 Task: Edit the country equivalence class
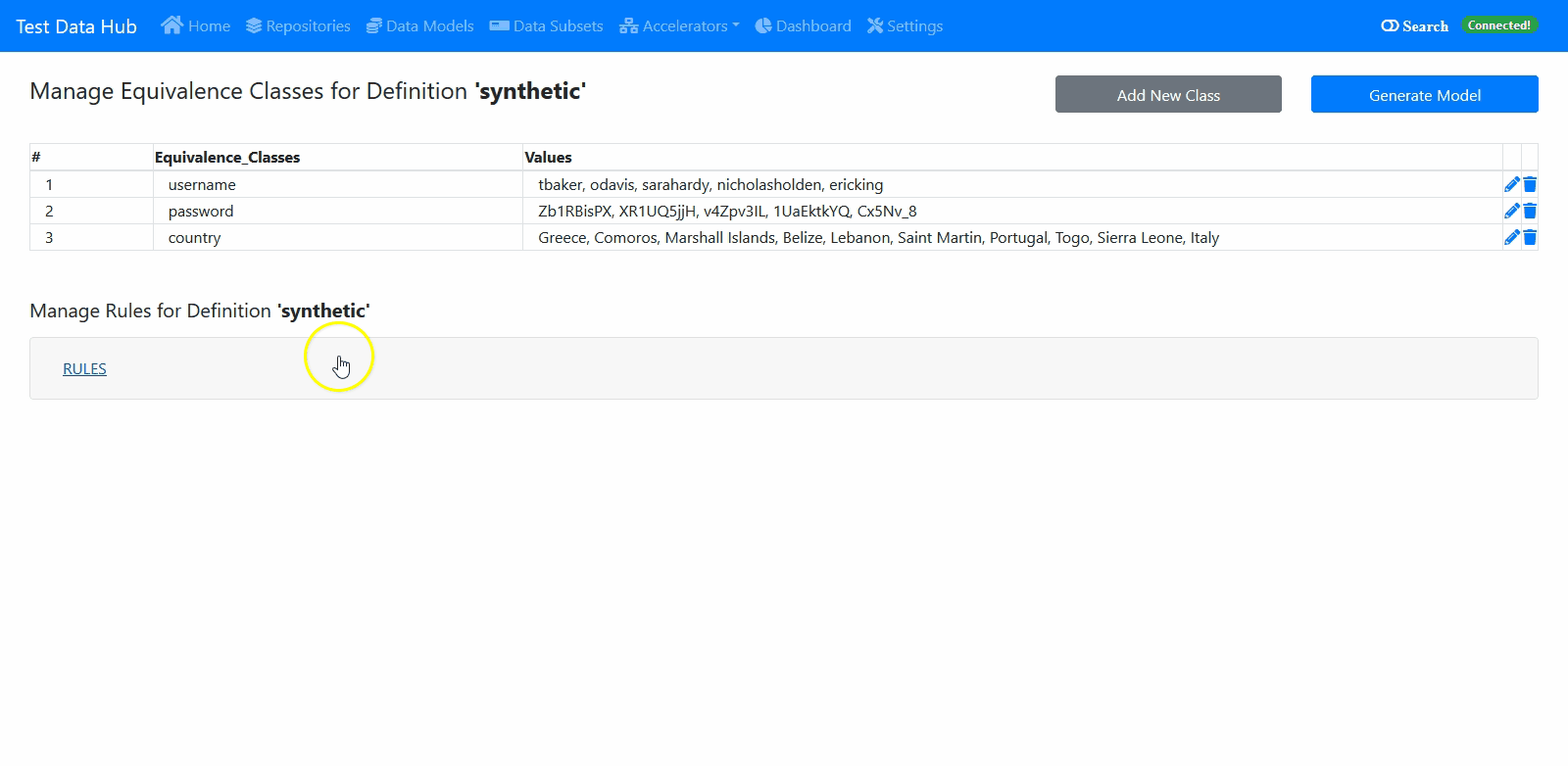tap(1511, 237)
